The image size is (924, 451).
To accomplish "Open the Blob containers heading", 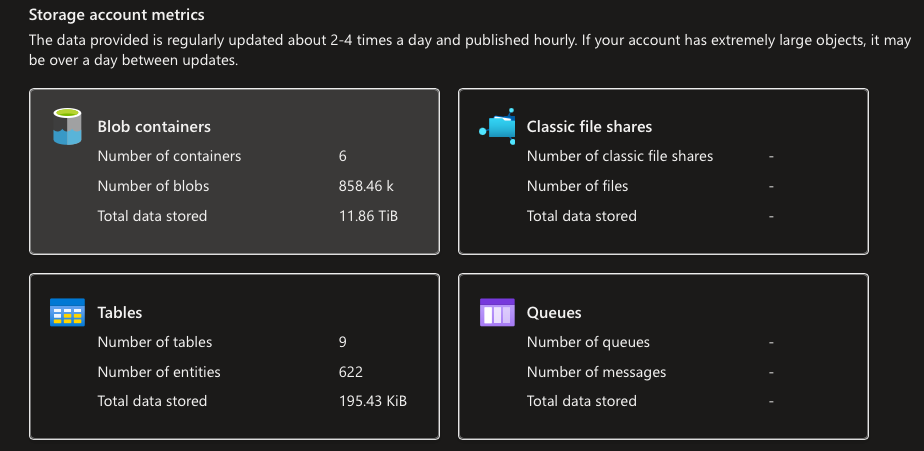I will click(x=154, y=127).
